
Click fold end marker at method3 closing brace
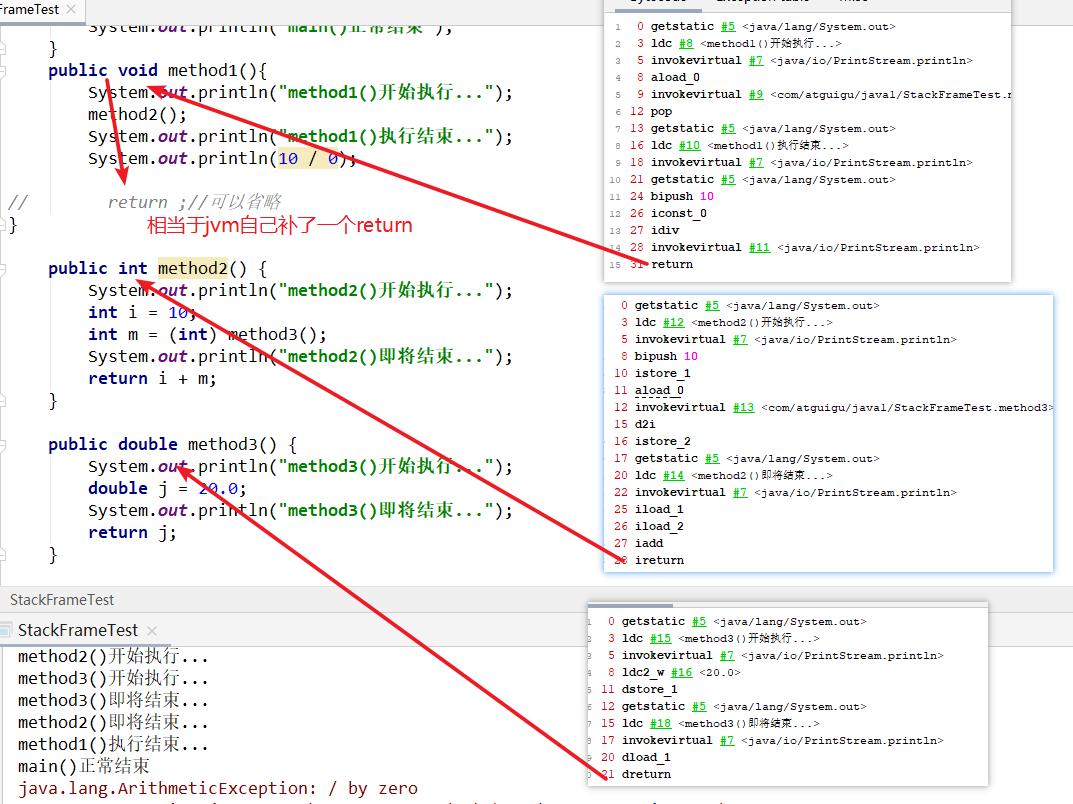click(x=3, y=555)
